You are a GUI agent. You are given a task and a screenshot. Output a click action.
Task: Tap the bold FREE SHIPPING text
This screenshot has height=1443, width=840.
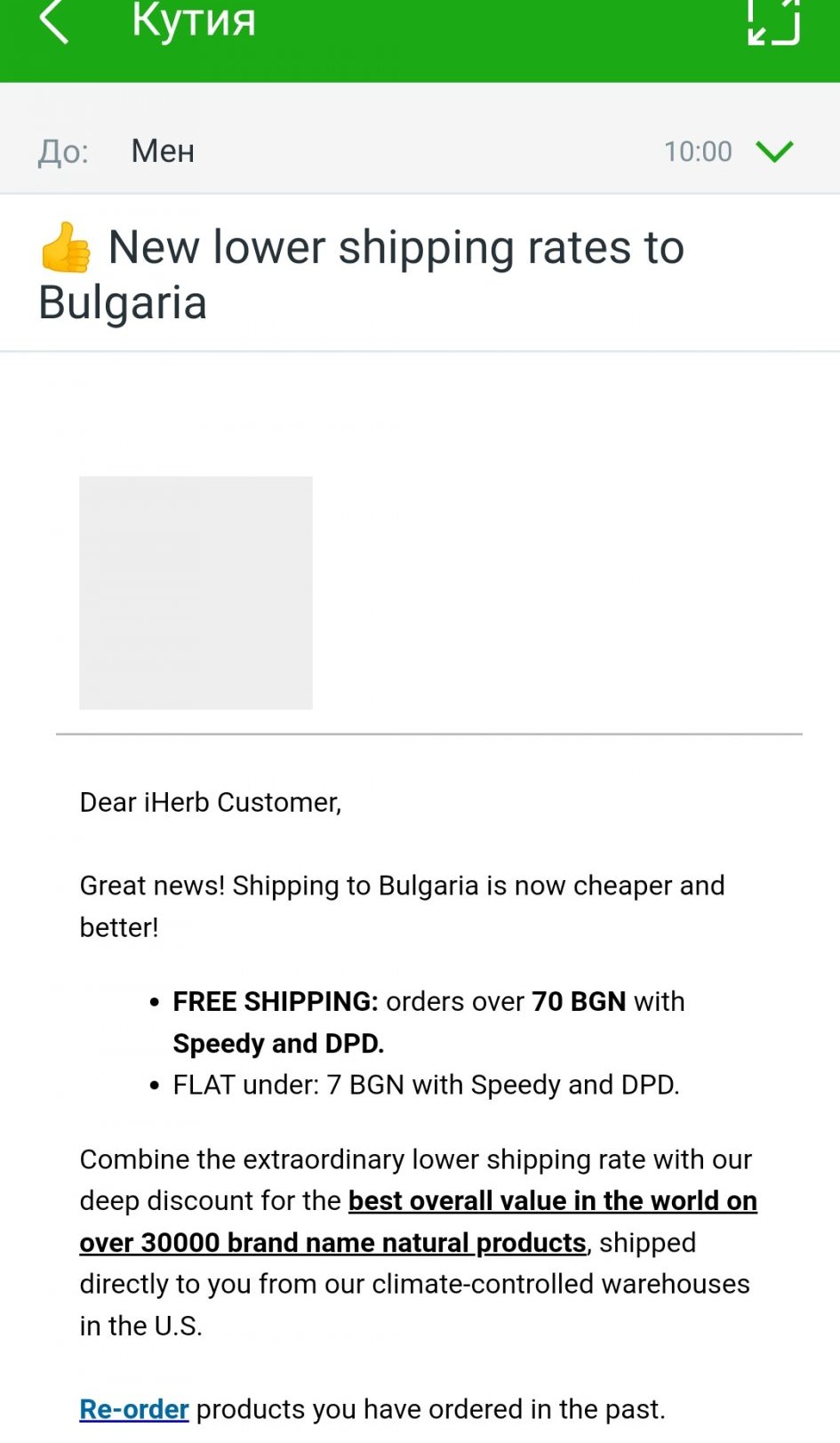point(276,1002)
